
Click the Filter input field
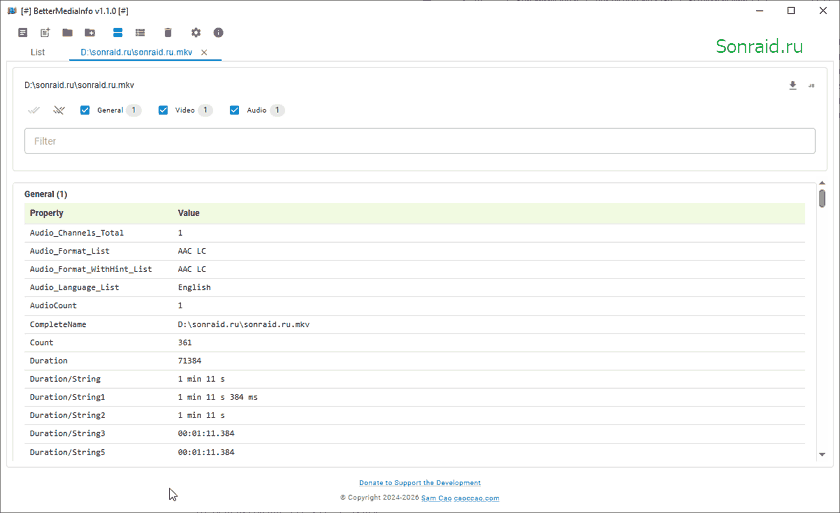419,141
